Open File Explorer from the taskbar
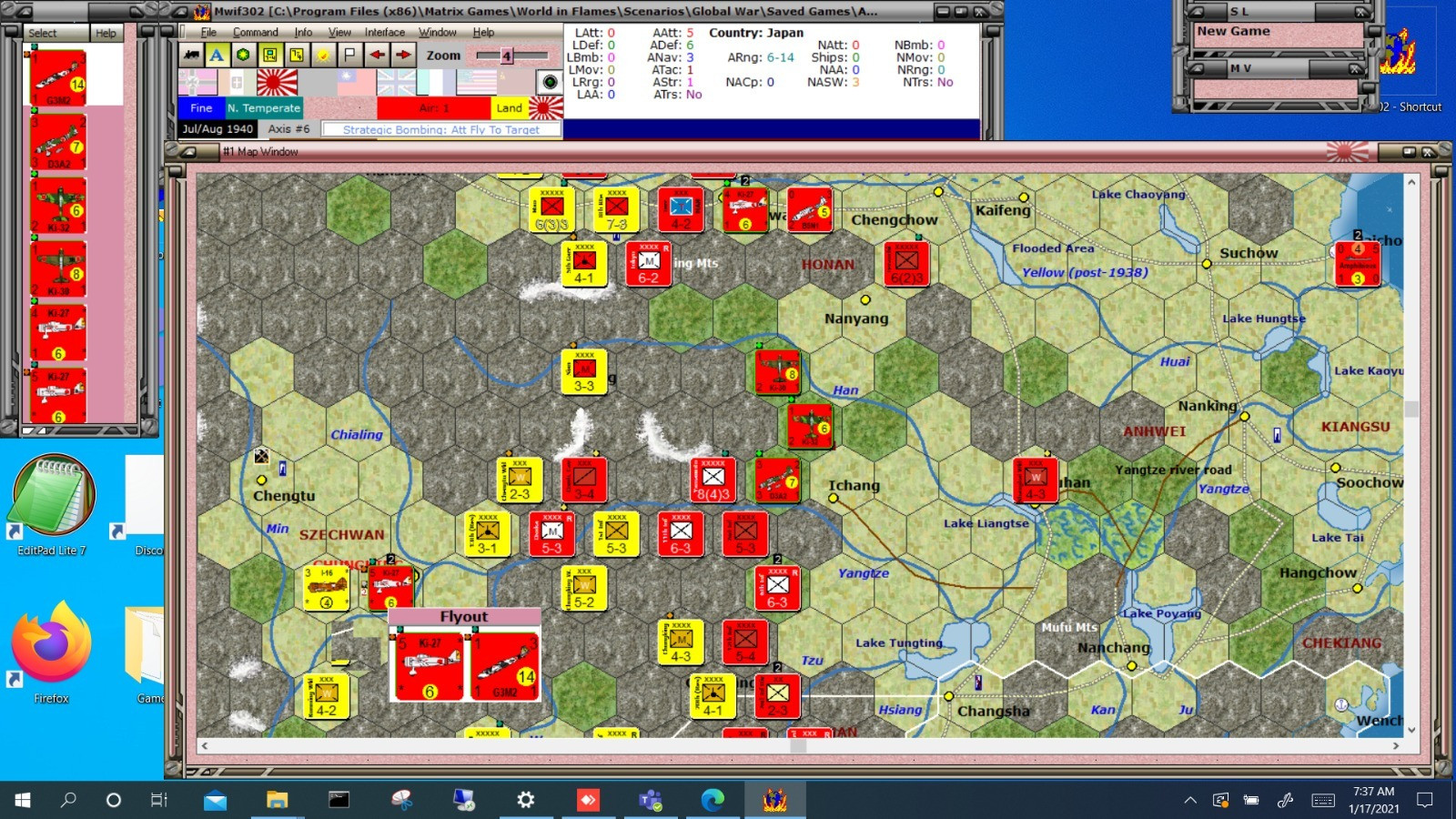 coord(277,800)
